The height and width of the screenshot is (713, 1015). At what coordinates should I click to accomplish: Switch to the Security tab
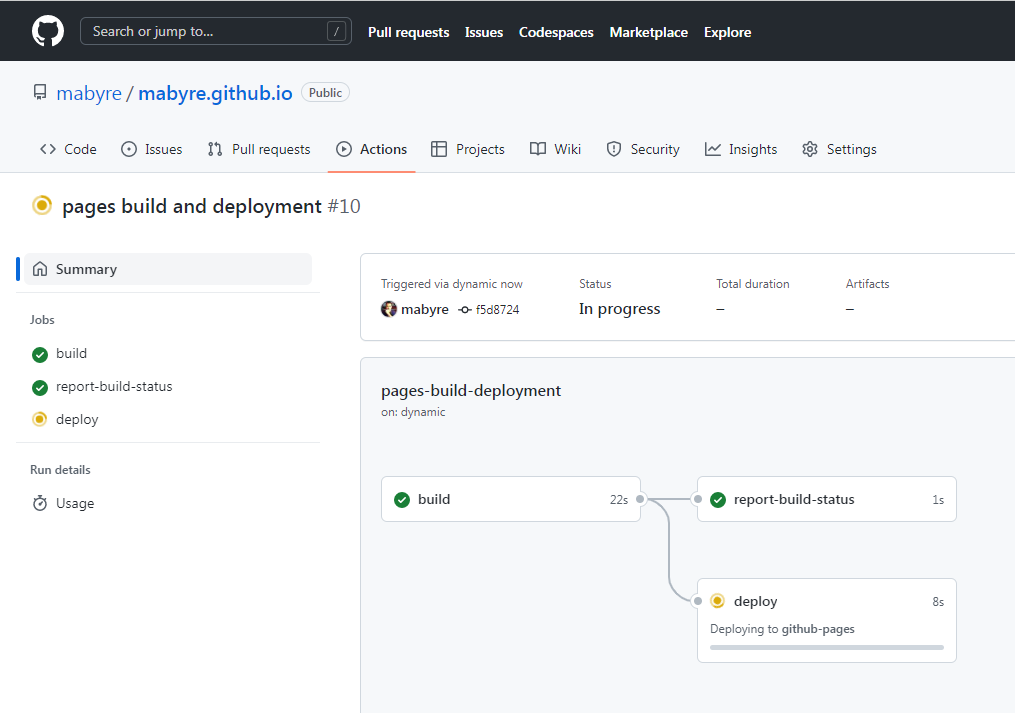click(x=643, y=149)
